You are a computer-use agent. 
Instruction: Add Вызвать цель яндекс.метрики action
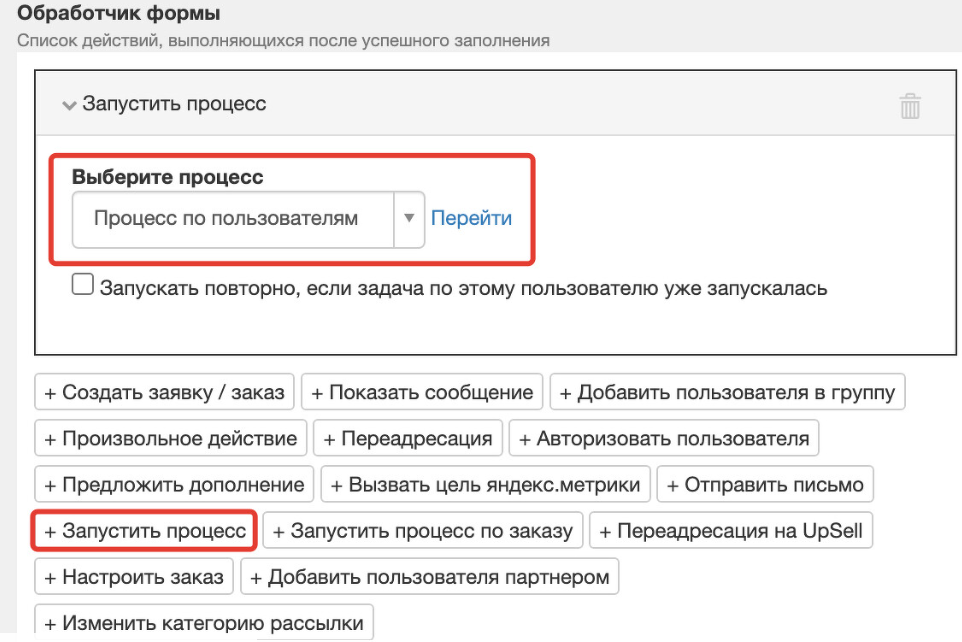(x=485, y=485)
